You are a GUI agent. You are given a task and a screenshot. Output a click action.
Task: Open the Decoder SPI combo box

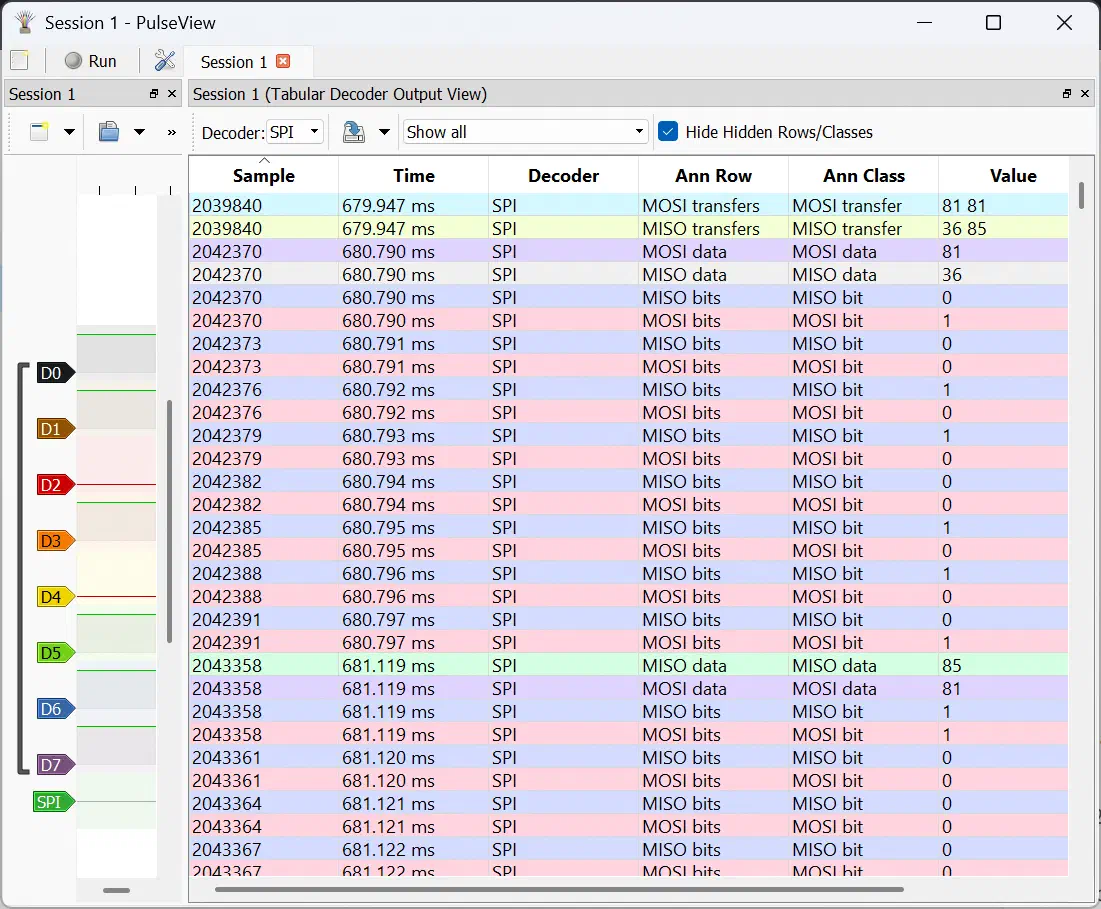click(295, 132)
